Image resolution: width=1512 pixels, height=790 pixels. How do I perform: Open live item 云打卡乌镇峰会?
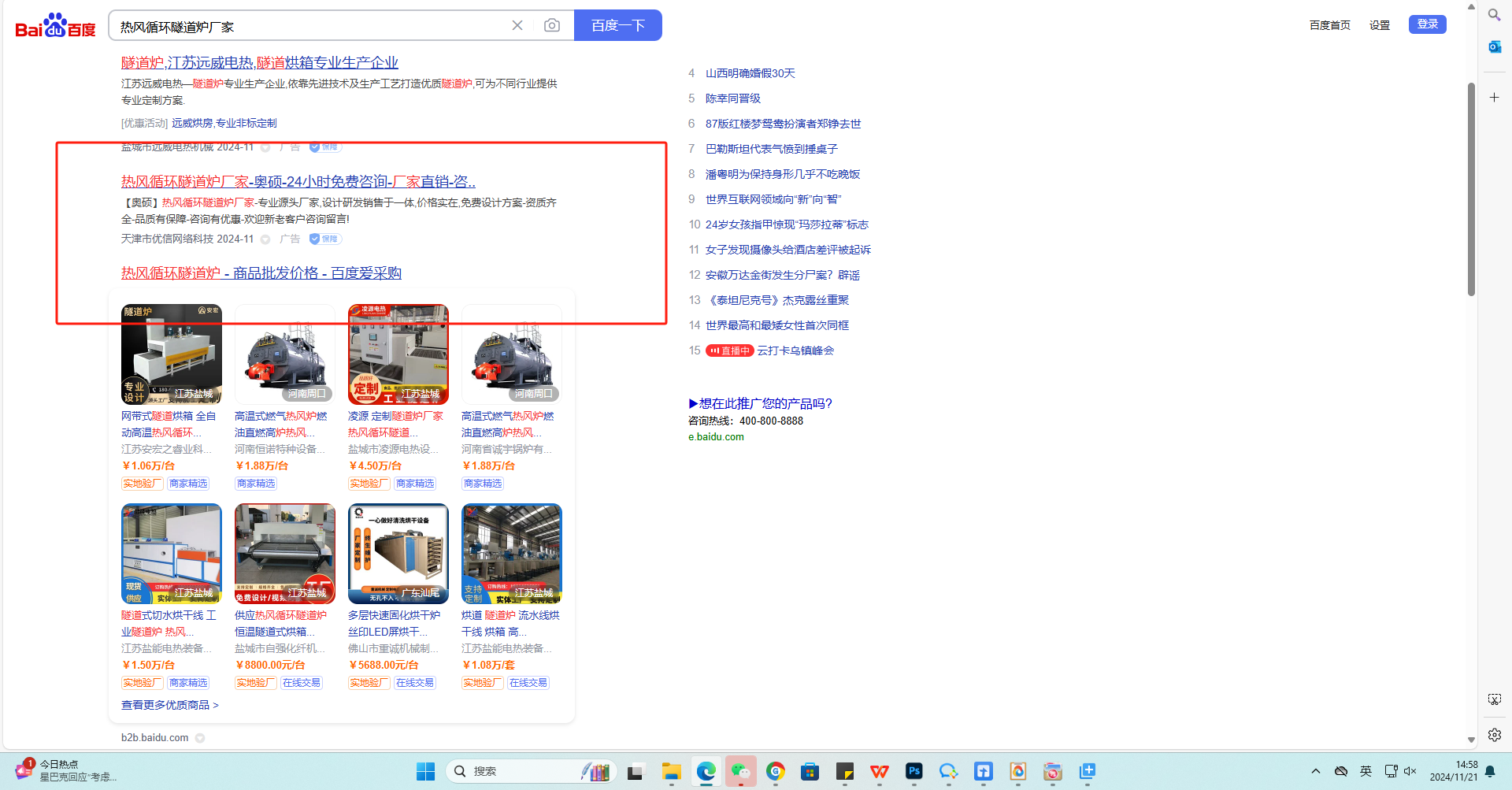tap(795, 350)
